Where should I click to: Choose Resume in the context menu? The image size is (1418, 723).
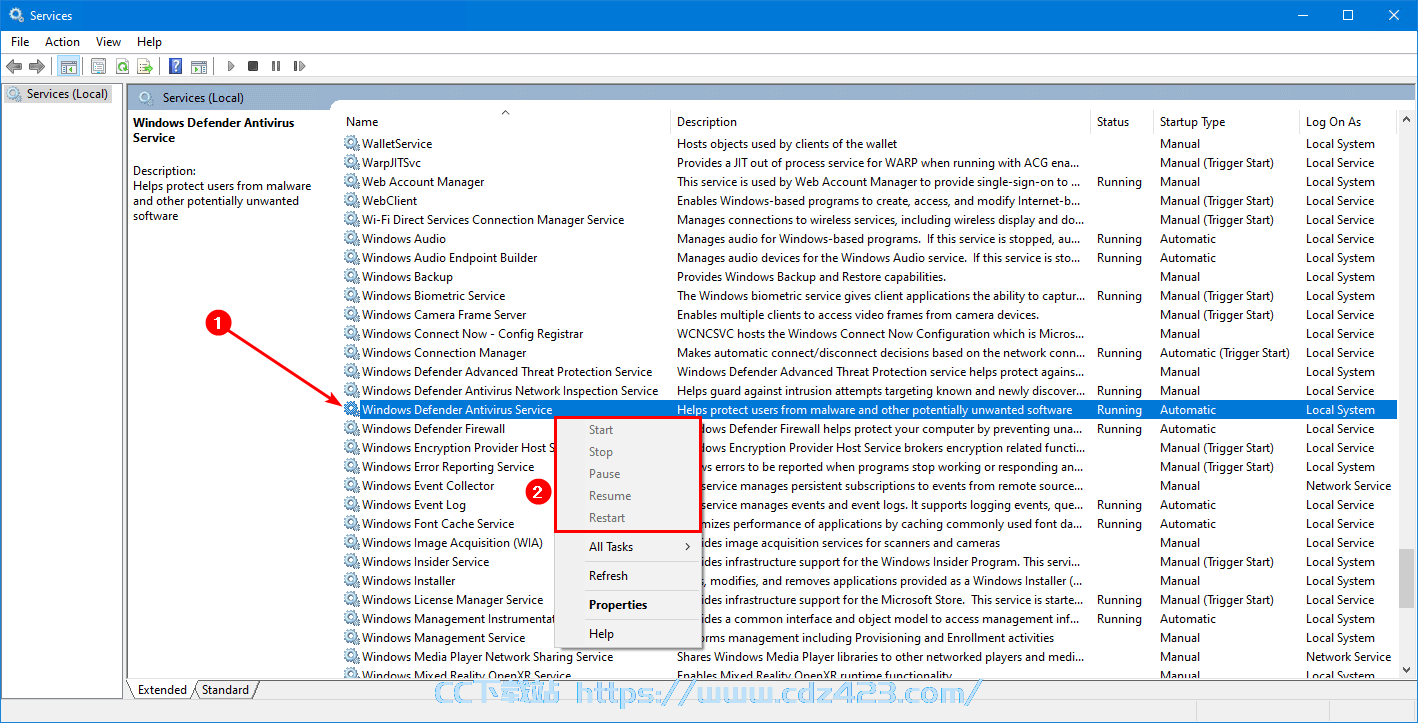627,496
